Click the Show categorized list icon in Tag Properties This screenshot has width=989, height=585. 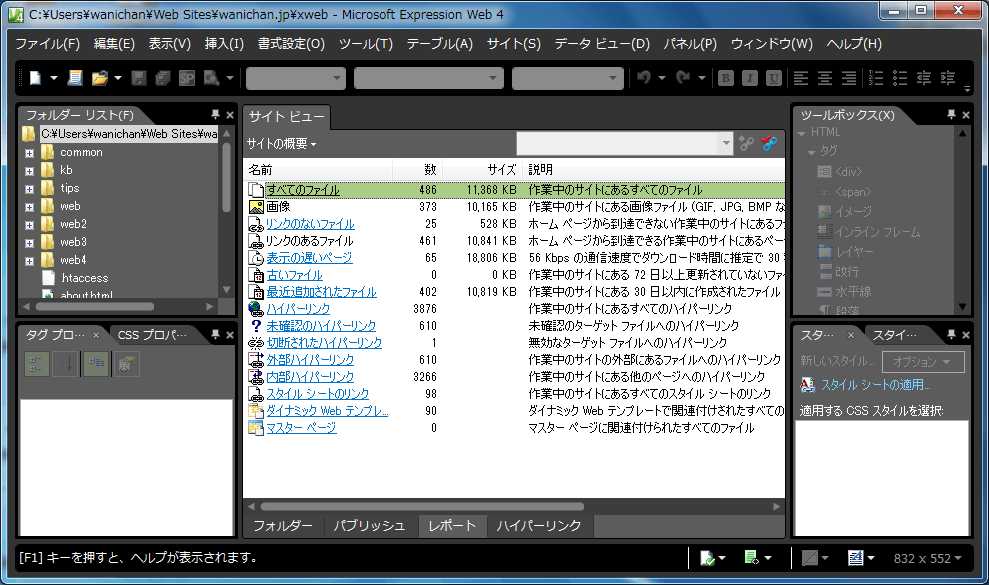37,363
